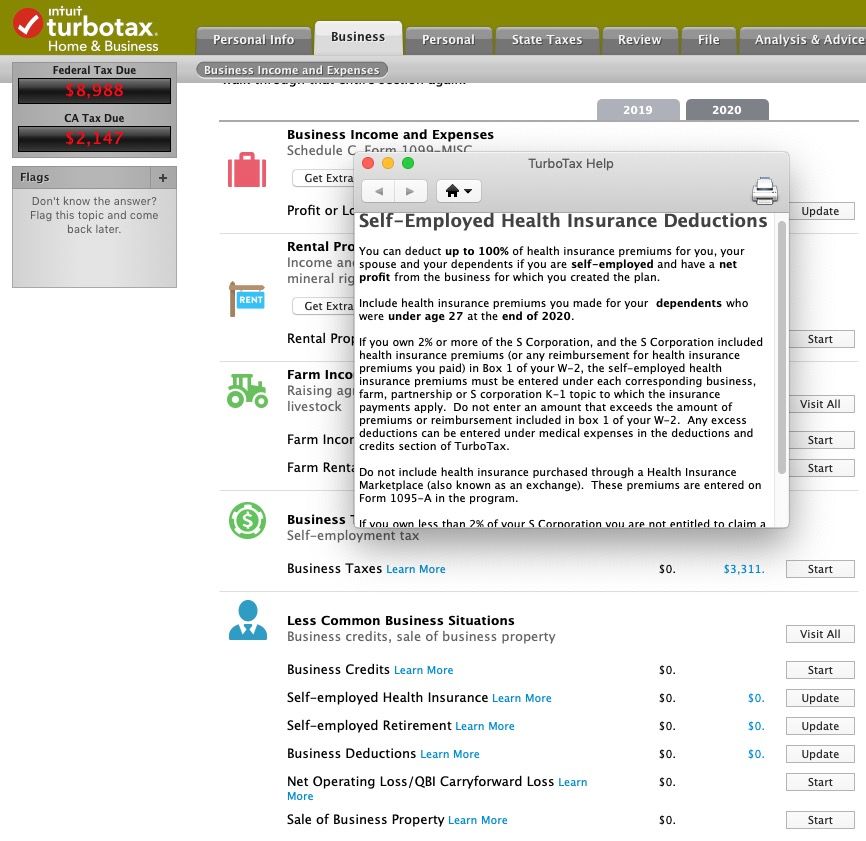Viewport: 866px width, 841px height.
Task: Start the Business Credits section
Action: tap(820, 670)
